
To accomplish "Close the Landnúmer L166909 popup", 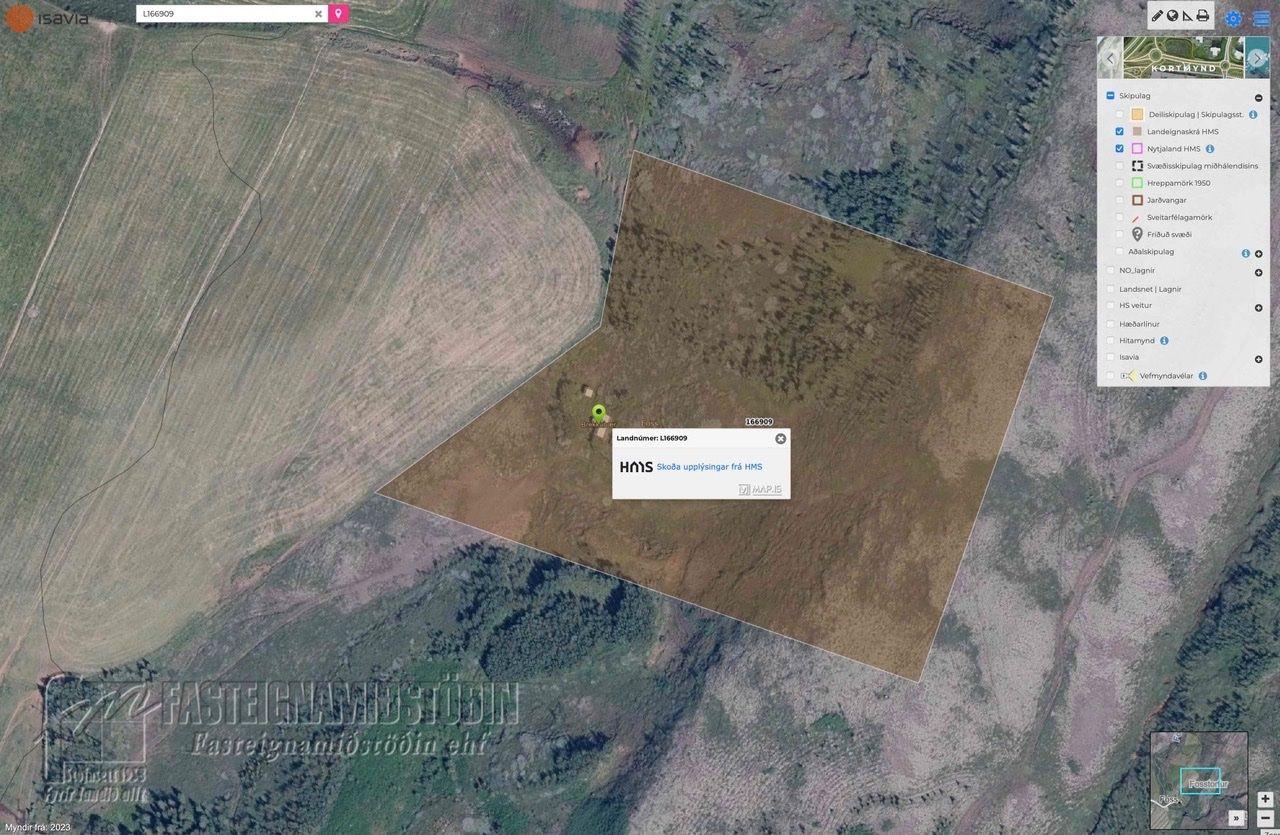I will [780, 438].
